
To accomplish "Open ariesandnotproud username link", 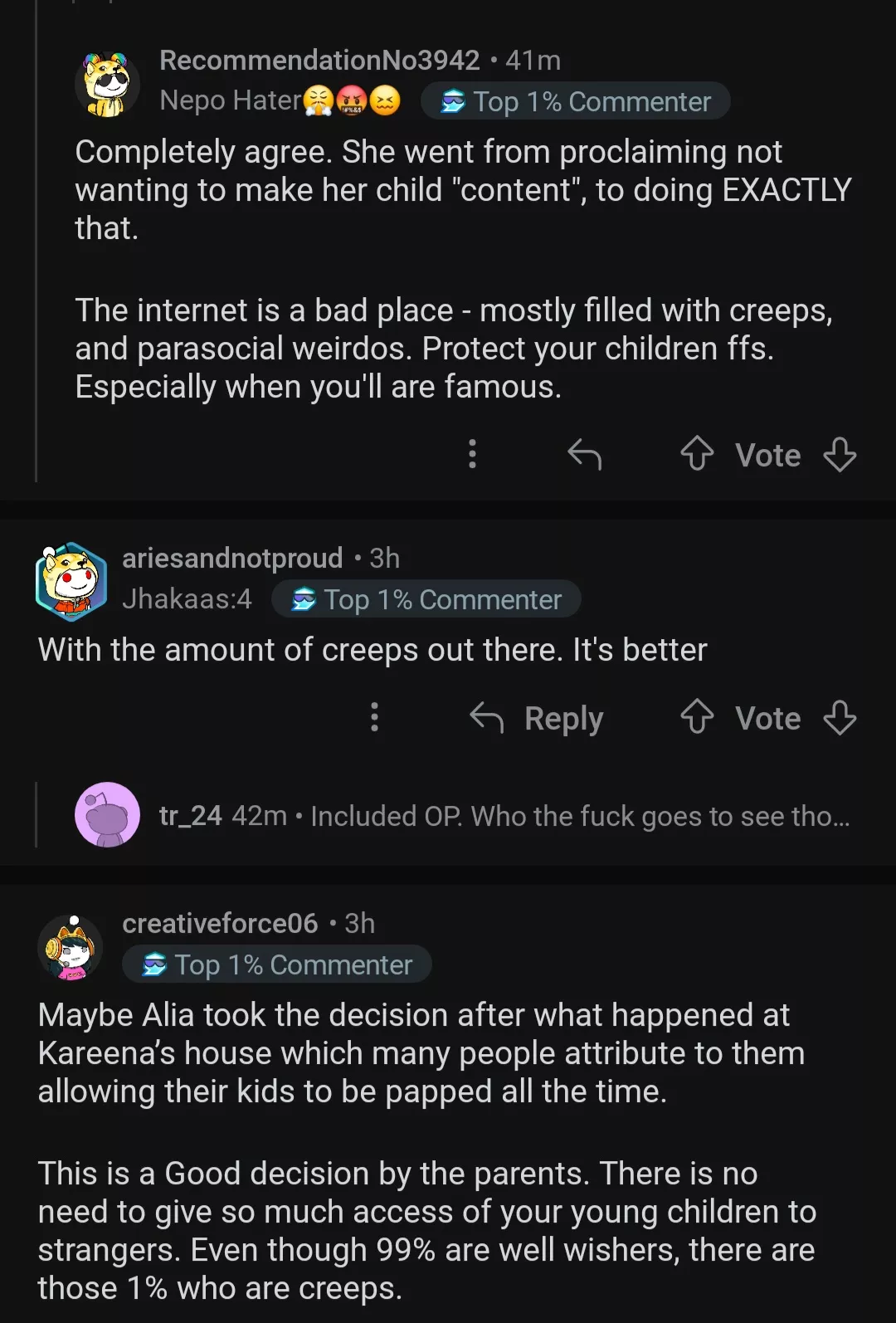I will click(x=232, y=558).
